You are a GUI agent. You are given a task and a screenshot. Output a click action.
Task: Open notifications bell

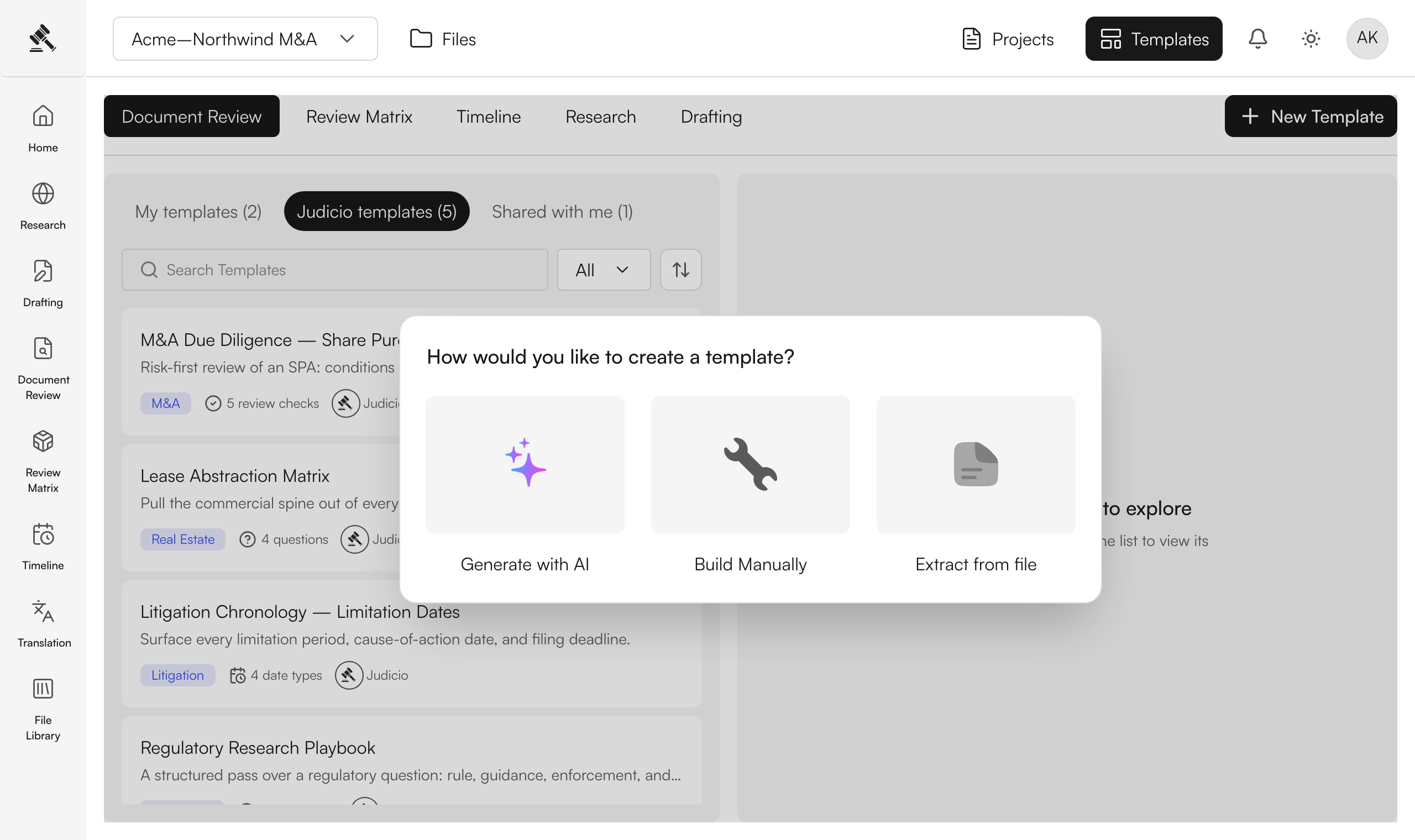tap(1257, 39)
